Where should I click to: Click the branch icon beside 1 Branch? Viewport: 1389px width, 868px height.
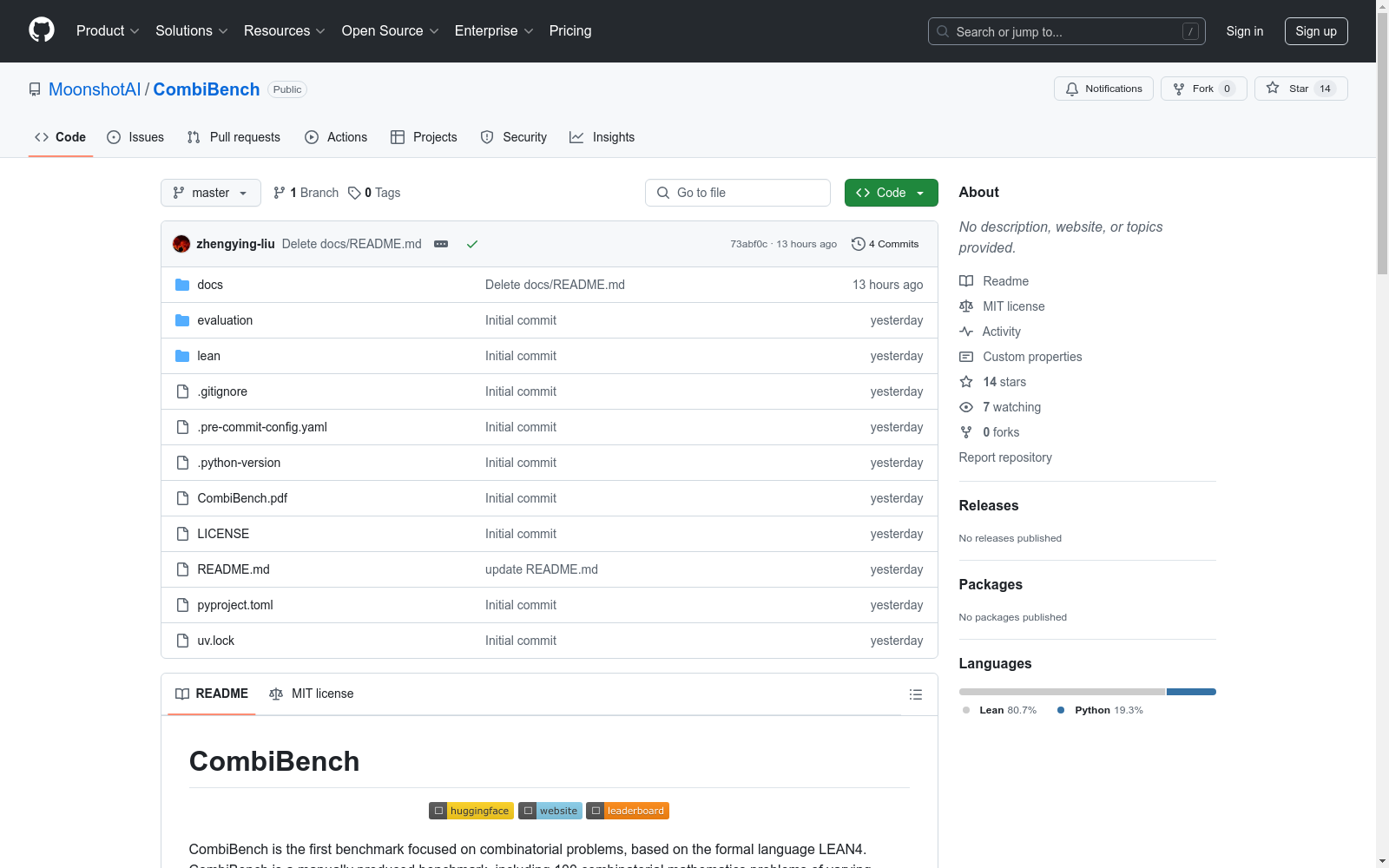coord(280,193)
